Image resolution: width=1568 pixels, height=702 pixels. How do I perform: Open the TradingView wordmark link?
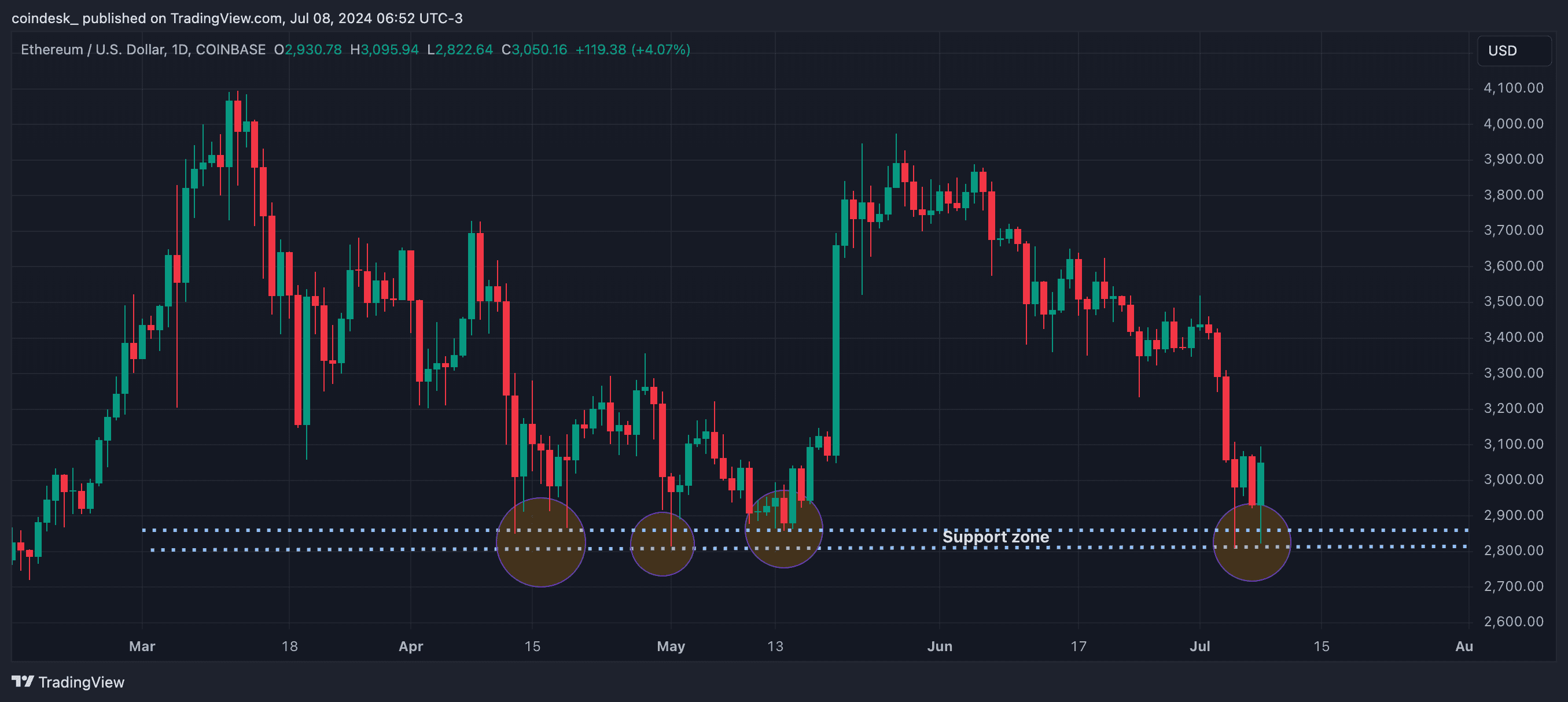[x=81, y=682]
